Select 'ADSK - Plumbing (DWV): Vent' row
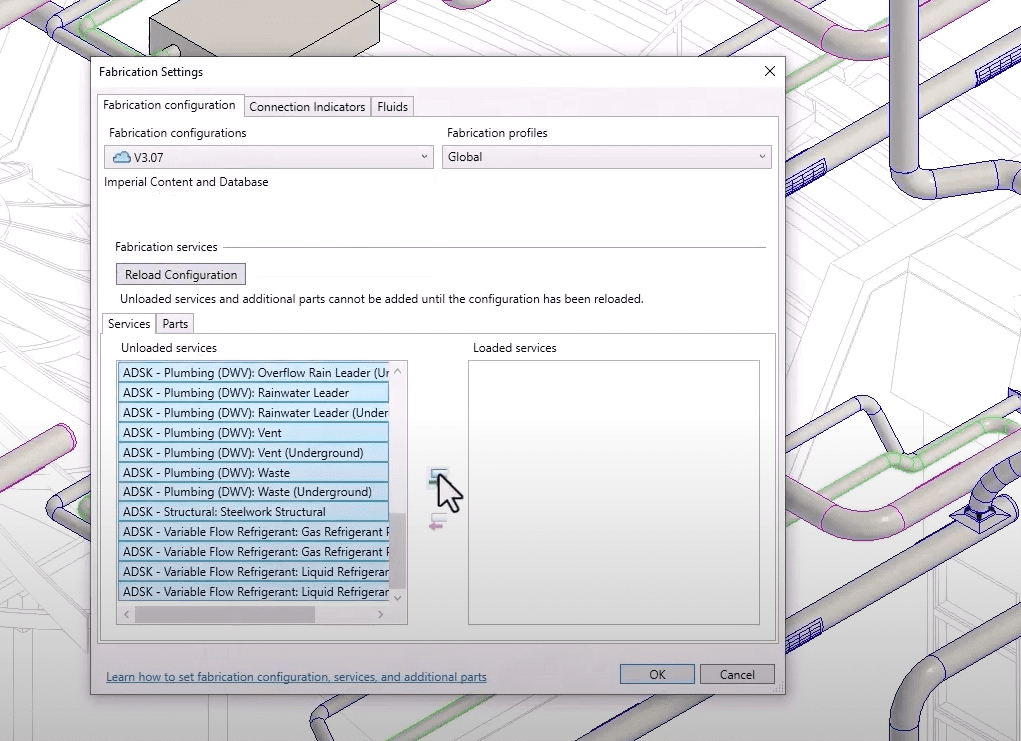Screen dimensions: 1021x741 254,432
